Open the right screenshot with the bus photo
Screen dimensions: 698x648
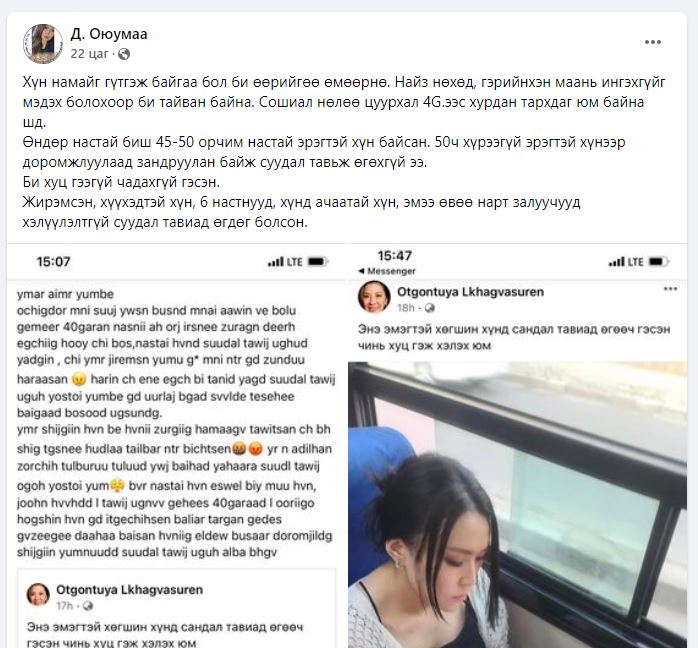pyautogui.click(x=517, y=446)
